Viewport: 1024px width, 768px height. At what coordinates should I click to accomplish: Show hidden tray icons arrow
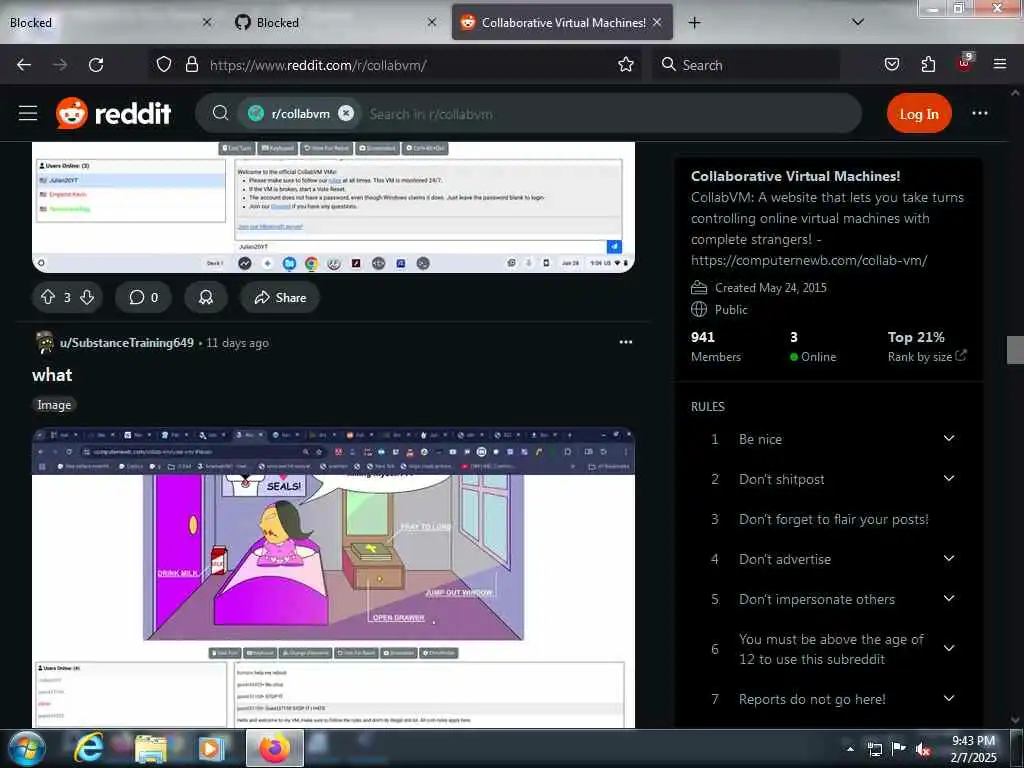pos(850,749)
